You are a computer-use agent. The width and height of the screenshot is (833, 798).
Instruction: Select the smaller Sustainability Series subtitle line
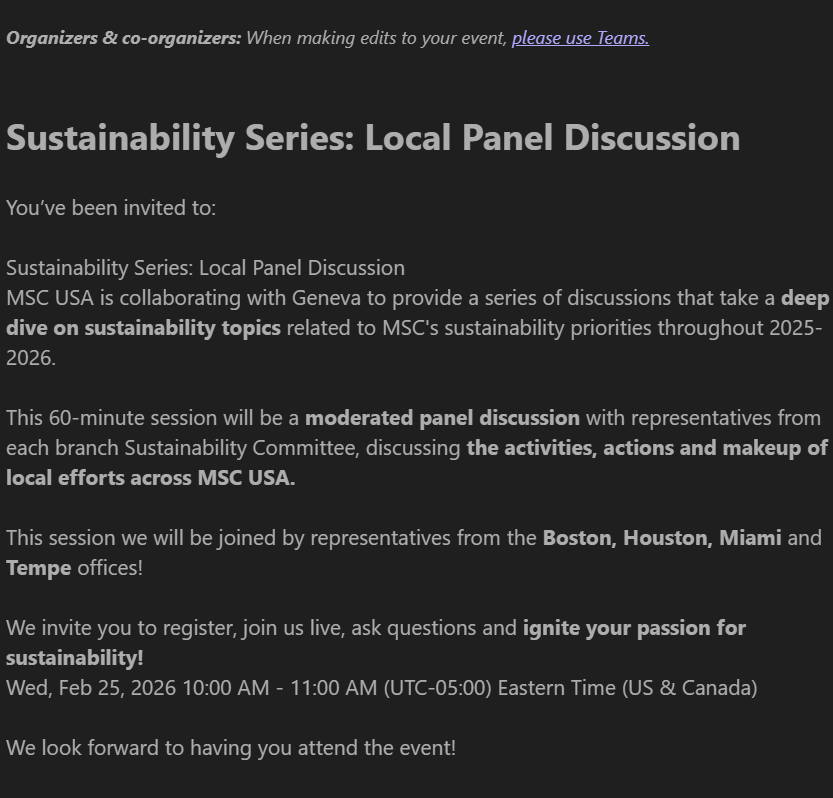[x=206, y=268]
